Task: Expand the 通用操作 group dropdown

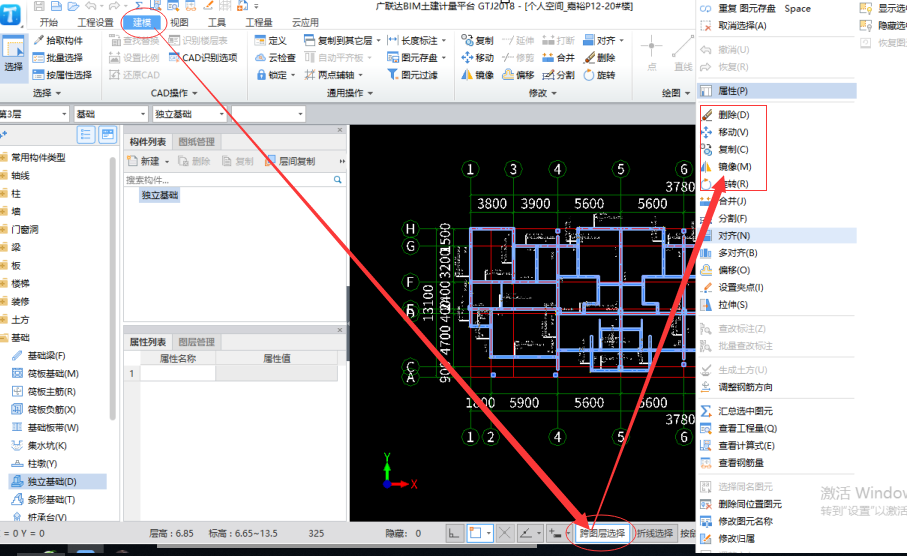Action: point(350,93)
